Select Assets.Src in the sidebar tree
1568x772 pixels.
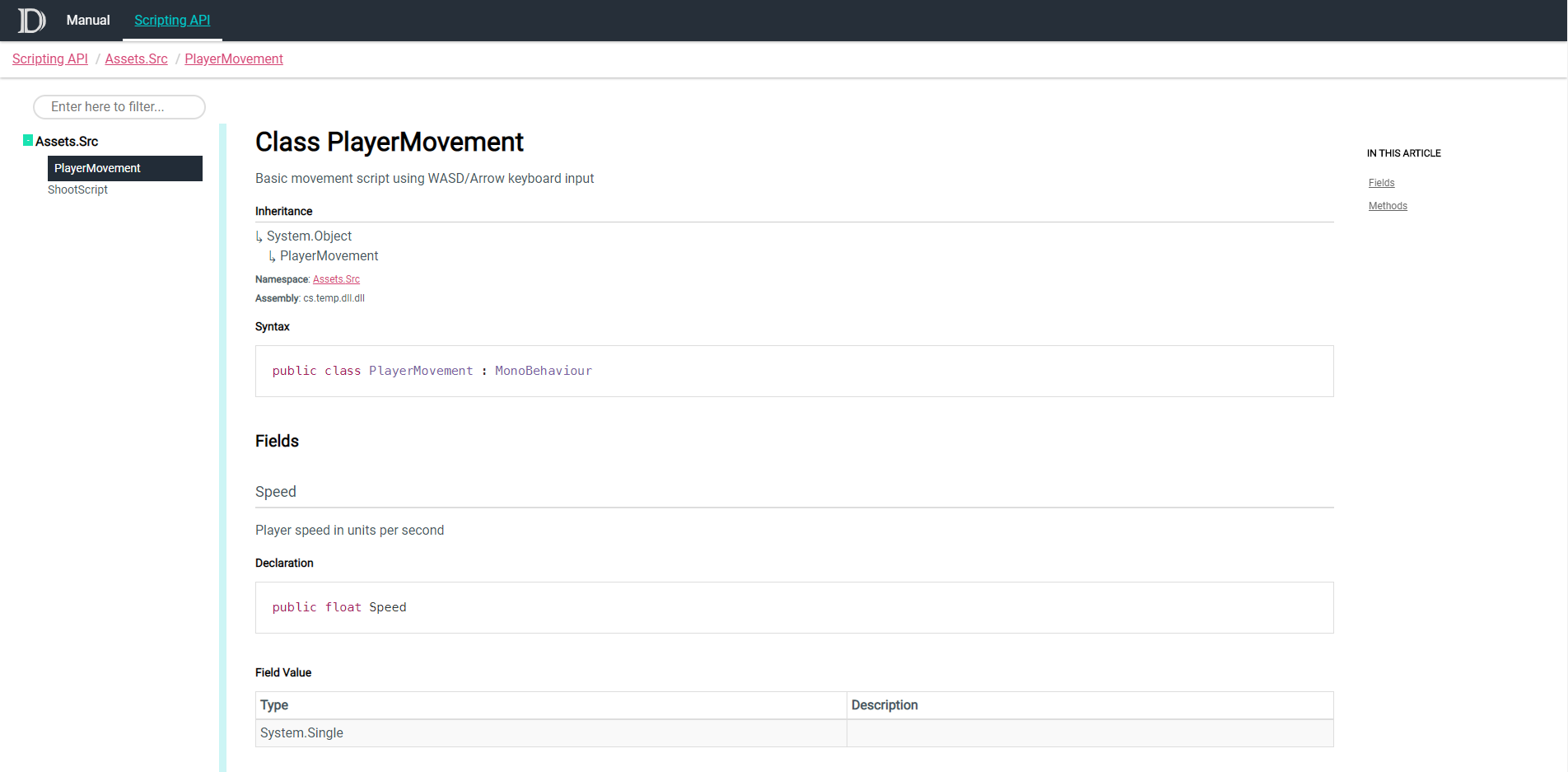pos(67,141)
